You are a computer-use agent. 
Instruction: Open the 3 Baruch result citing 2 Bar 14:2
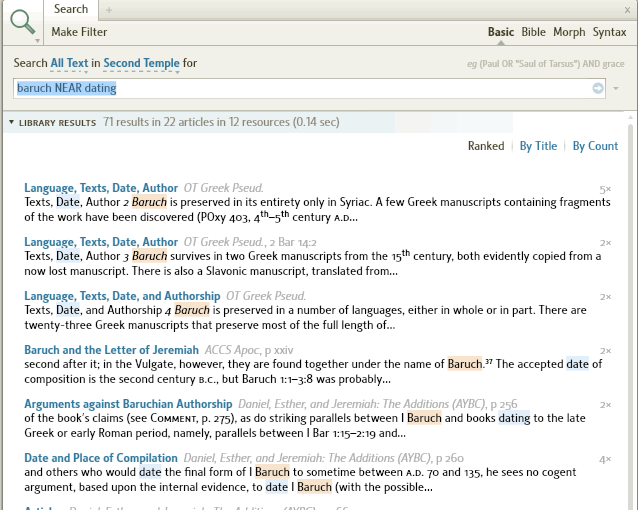101,242
